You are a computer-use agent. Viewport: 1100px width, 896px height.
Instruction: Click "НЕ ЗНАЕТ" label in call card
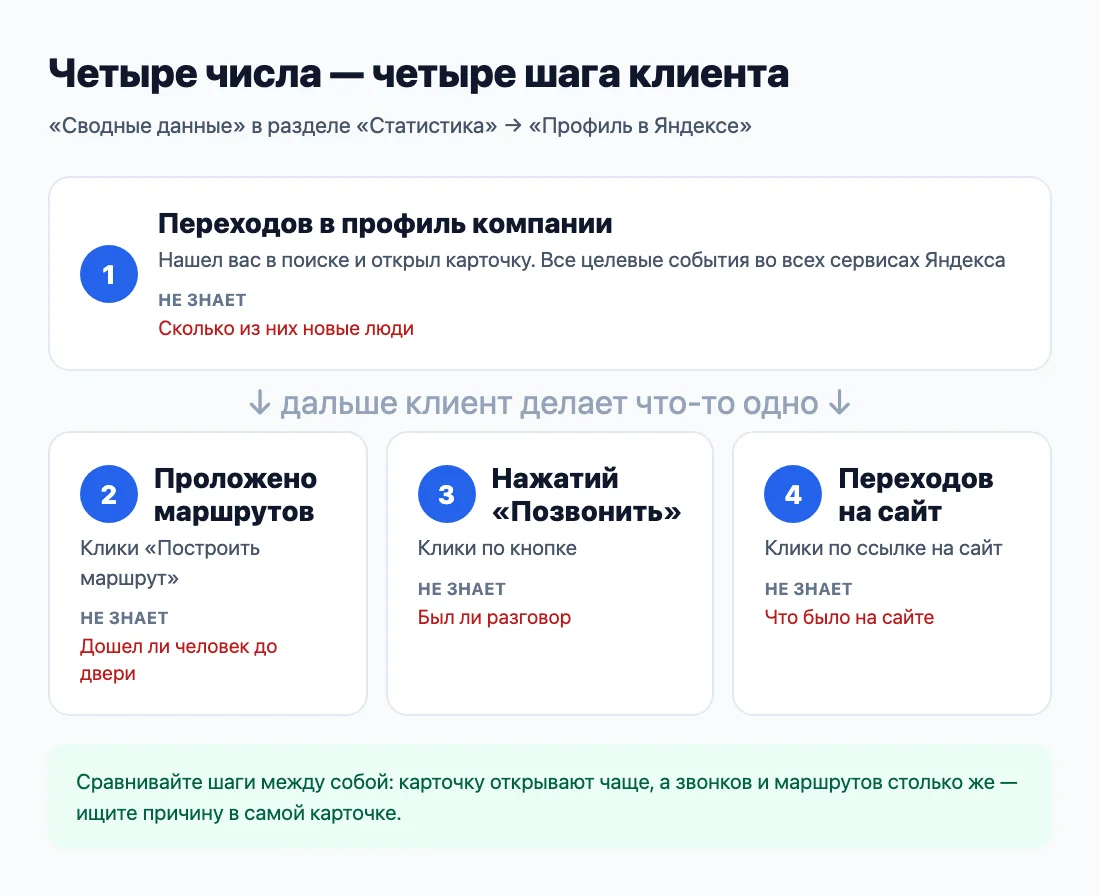click(x=462, y=589)
